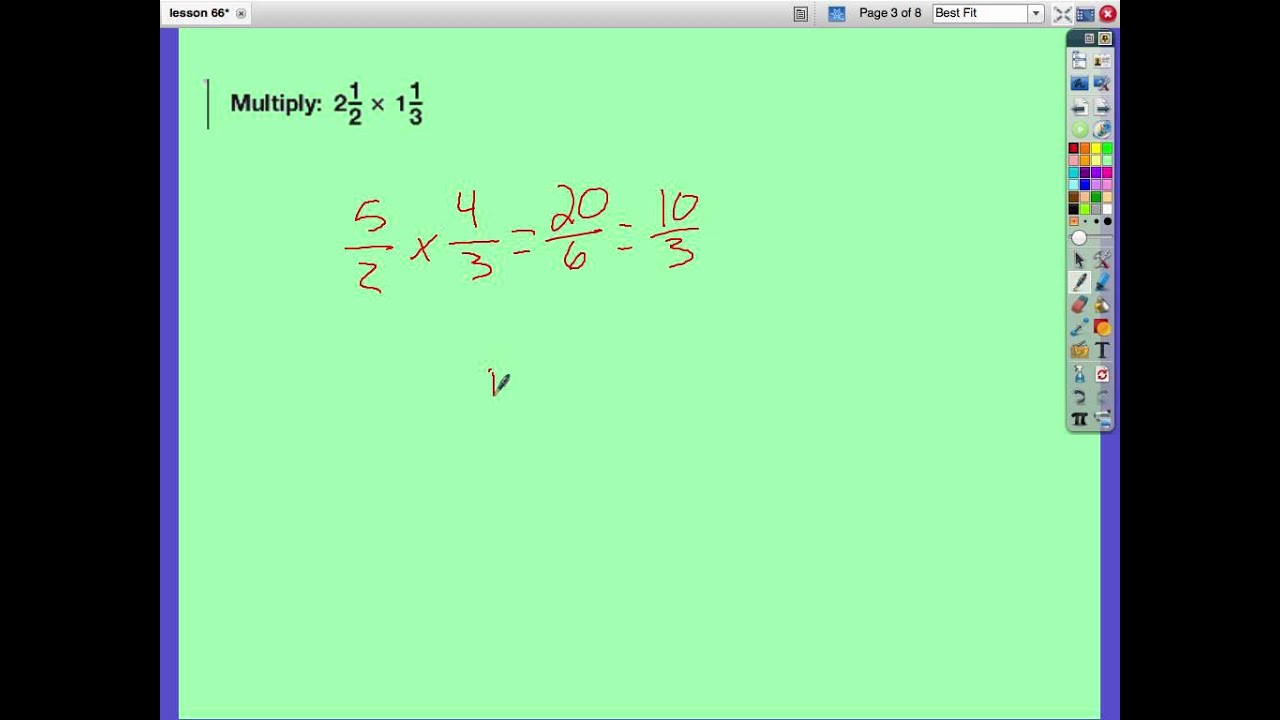Click inside the Best Fit zoom combo box

tap(980, 13)
